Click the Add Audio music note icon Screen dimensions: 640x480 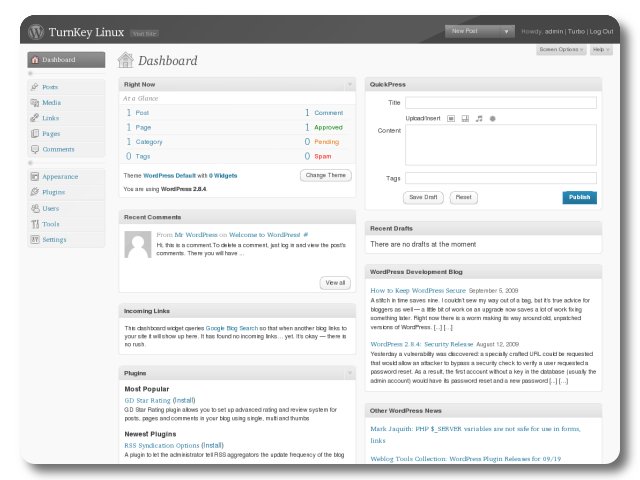(479, 118)
